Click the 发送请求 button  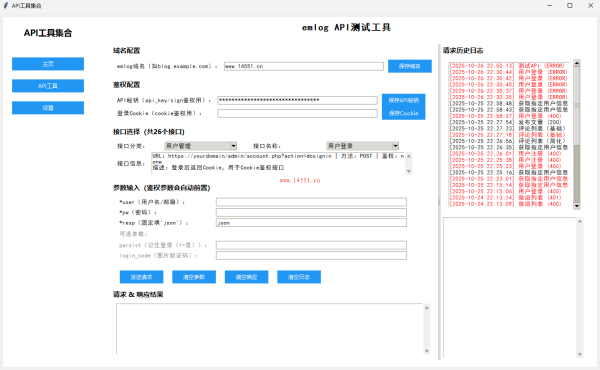142,277
